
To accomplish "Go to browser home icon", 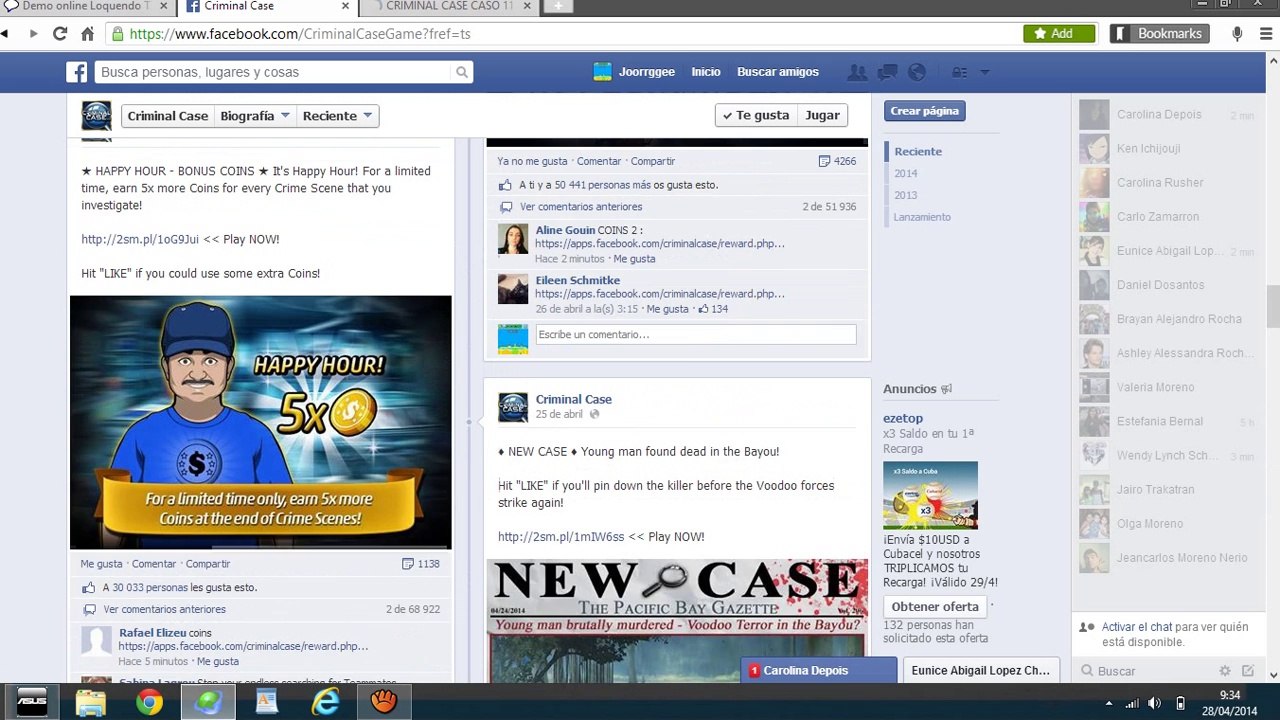I will coord(87,34).
